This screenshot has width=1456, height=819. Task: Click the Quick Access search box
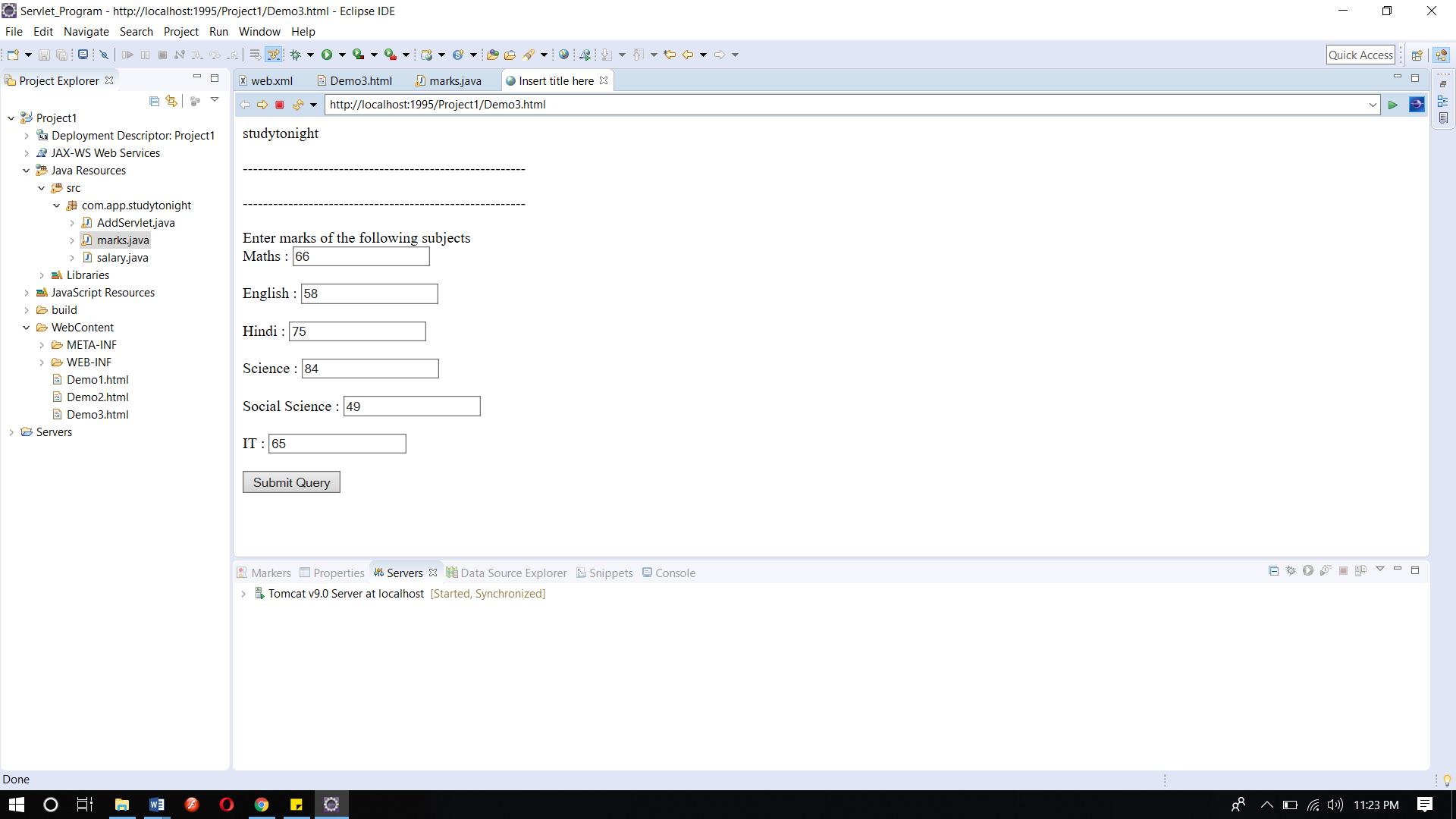coord(1360,55)
